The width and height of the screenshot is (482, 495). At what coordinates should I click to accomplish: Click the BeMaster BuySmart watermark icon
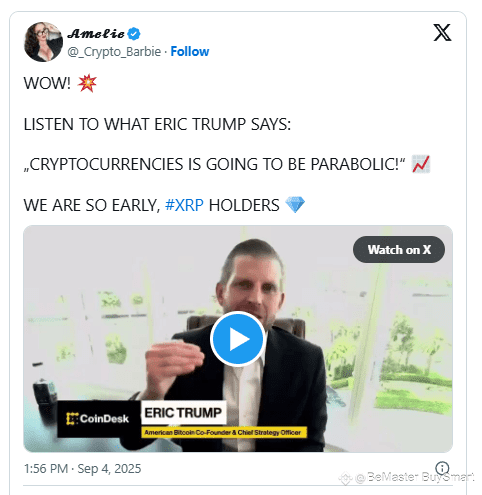tap(346, 478)
